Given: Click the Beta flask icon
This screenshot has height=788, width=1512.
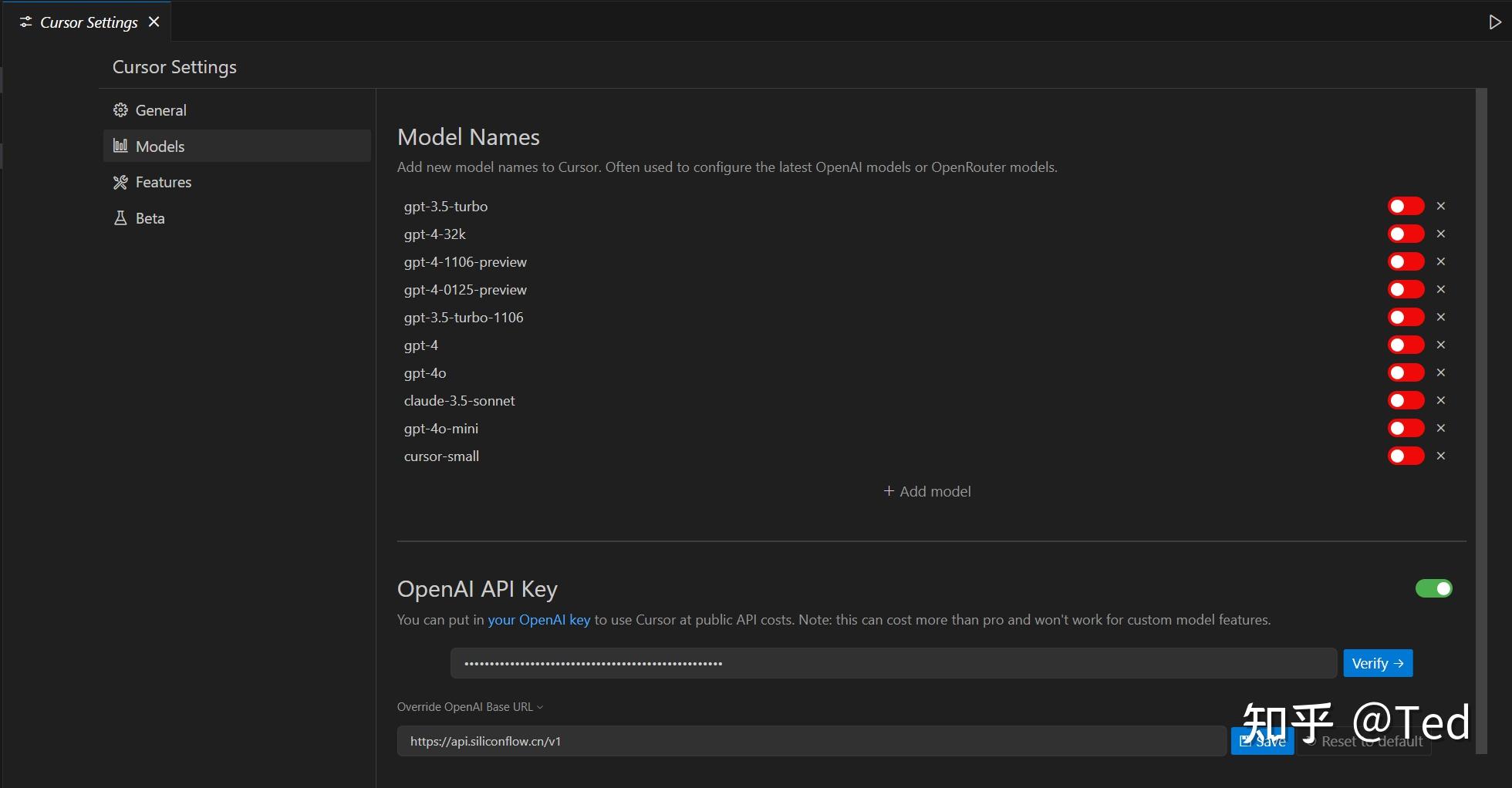Looking at the screenshot, I should [120, 218].
